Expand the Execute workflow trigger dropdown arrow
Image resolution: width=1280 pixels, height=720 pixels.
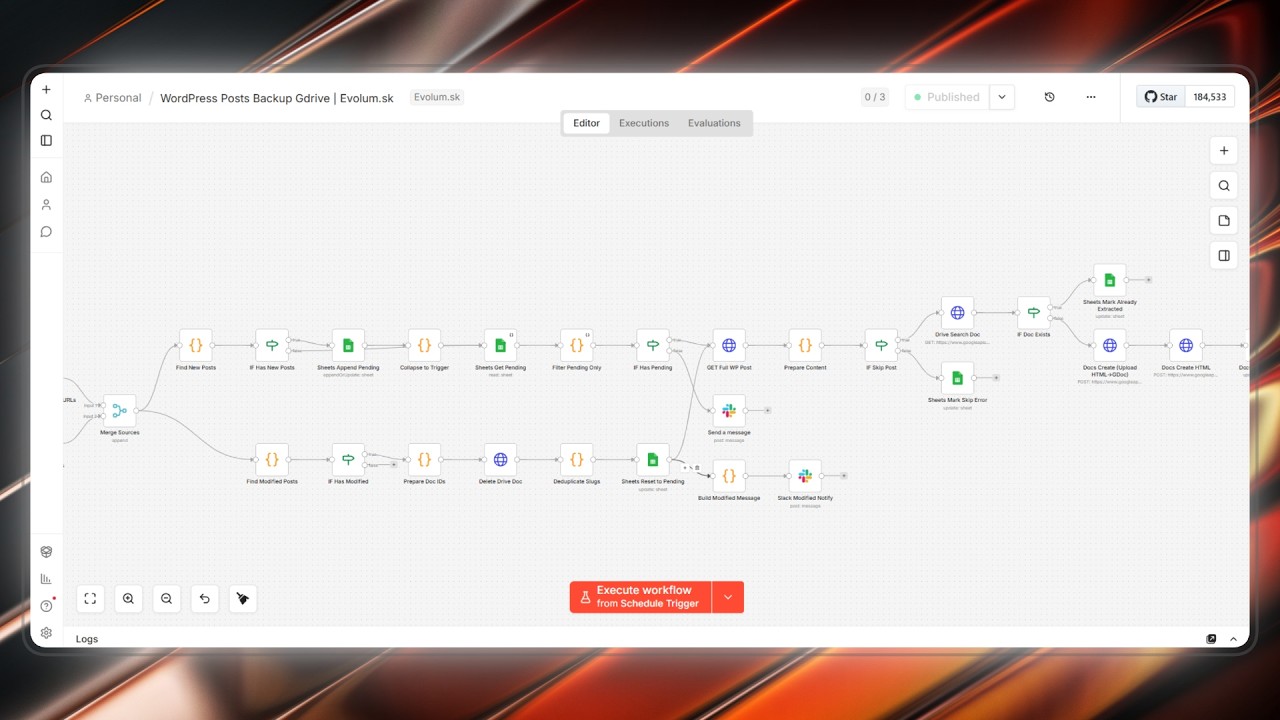[x=728, y=597]
